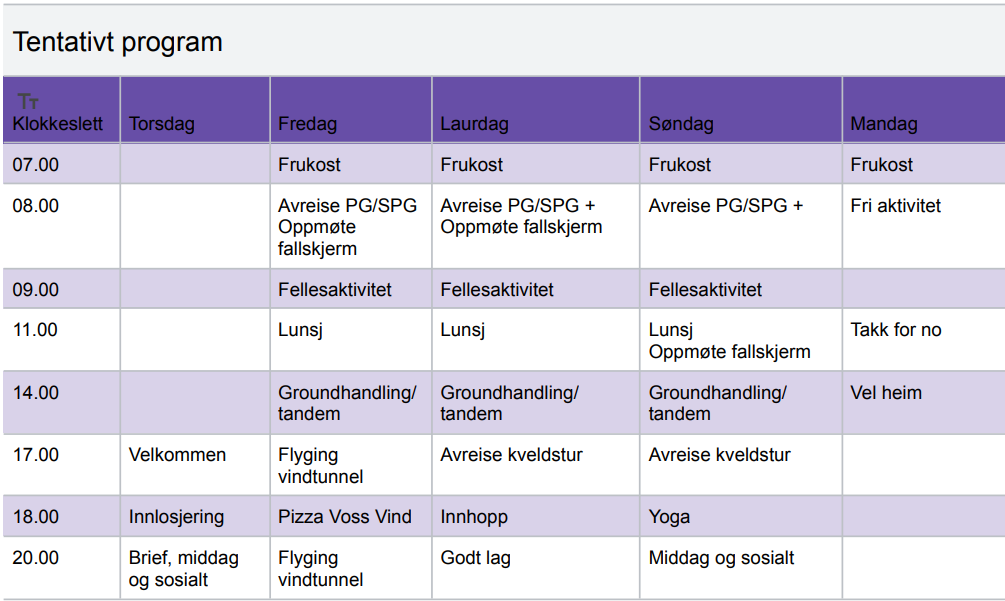Select the Yoga cell under Søndag
The height and width of the screenshot is (601, 1005).
pyautogui.click(x=669, y=517)
